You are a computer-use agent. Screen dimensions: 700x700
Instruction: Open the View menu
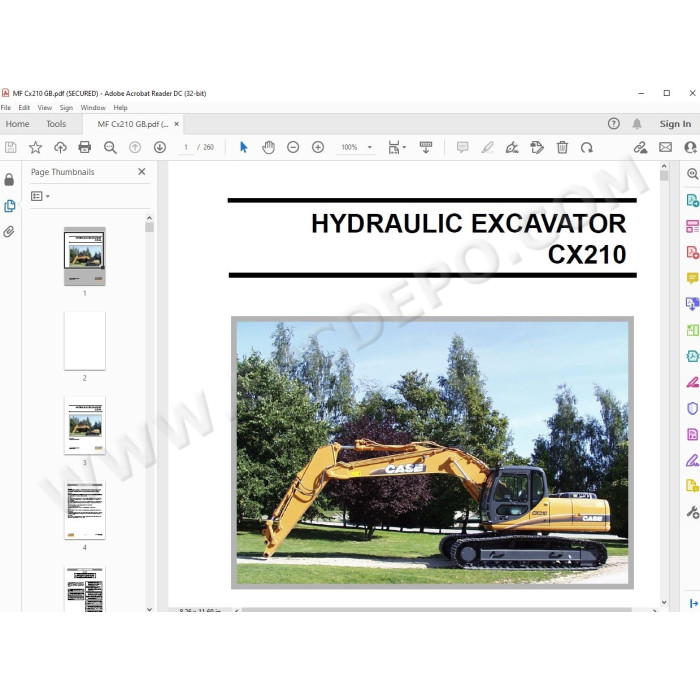click(x=45, y=108)
